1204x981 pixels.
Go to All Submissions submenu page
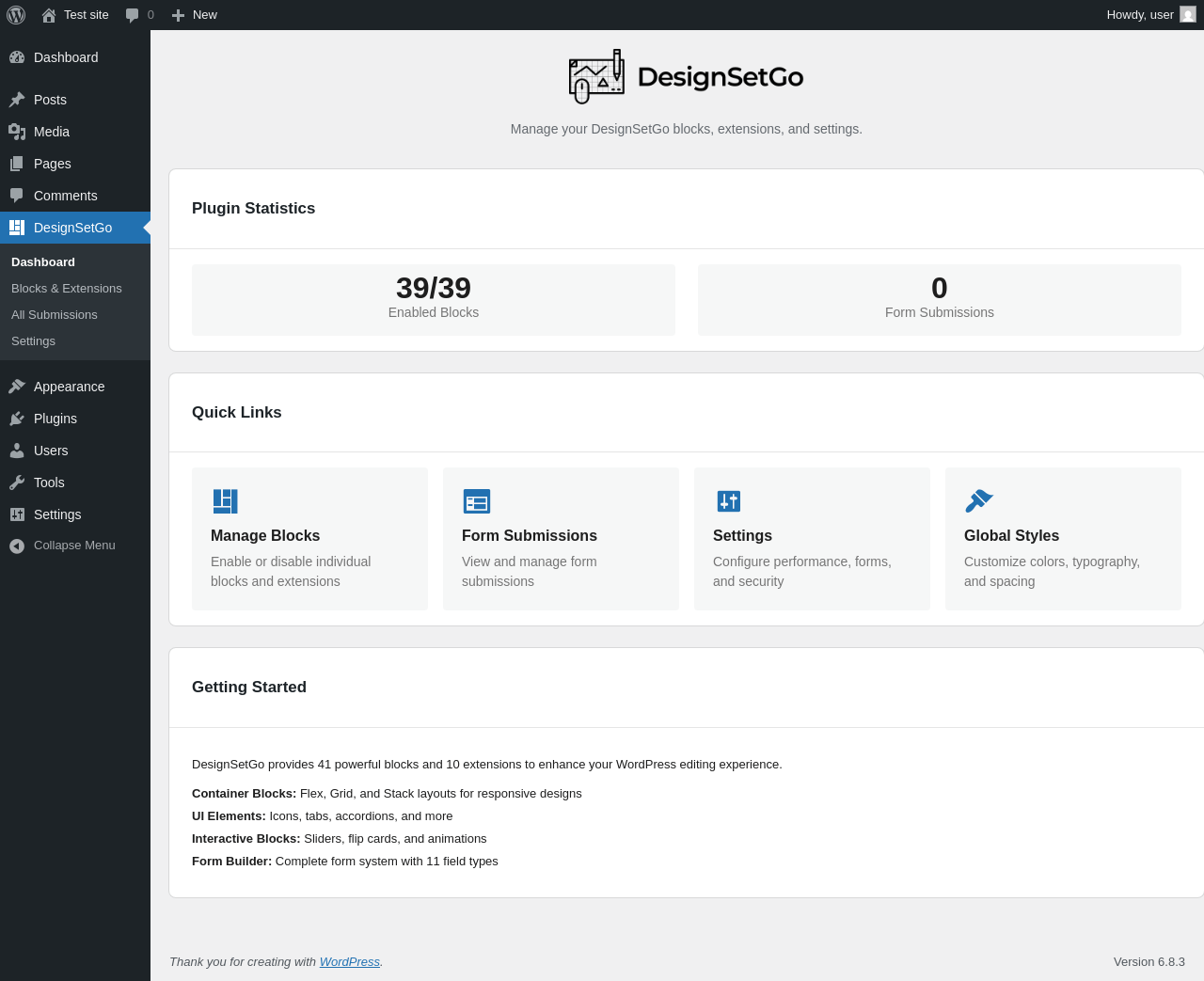[x=55, y=315]
